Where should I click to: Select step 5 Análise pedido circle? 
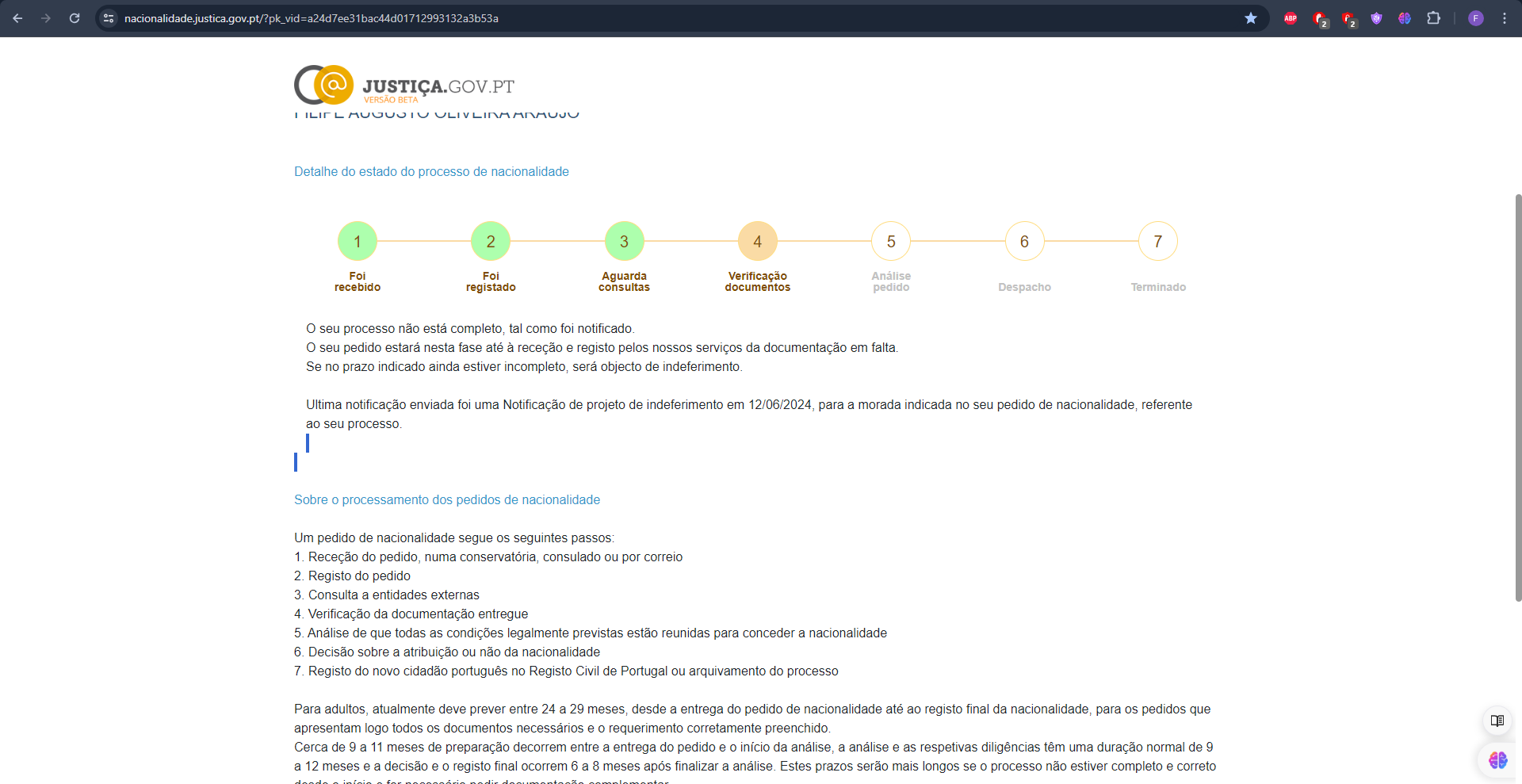tap(891, 241)
